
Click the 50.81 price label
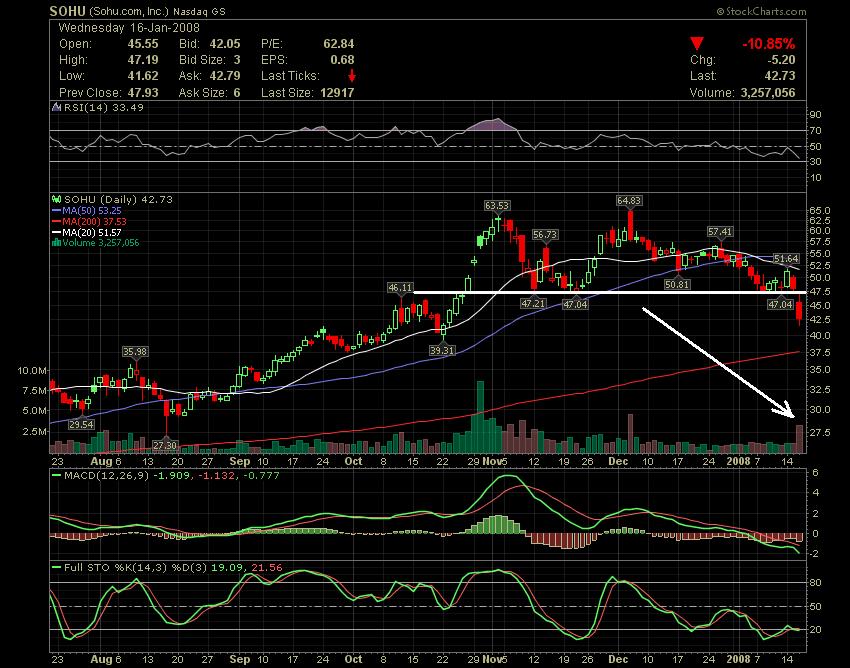[677, 284]
